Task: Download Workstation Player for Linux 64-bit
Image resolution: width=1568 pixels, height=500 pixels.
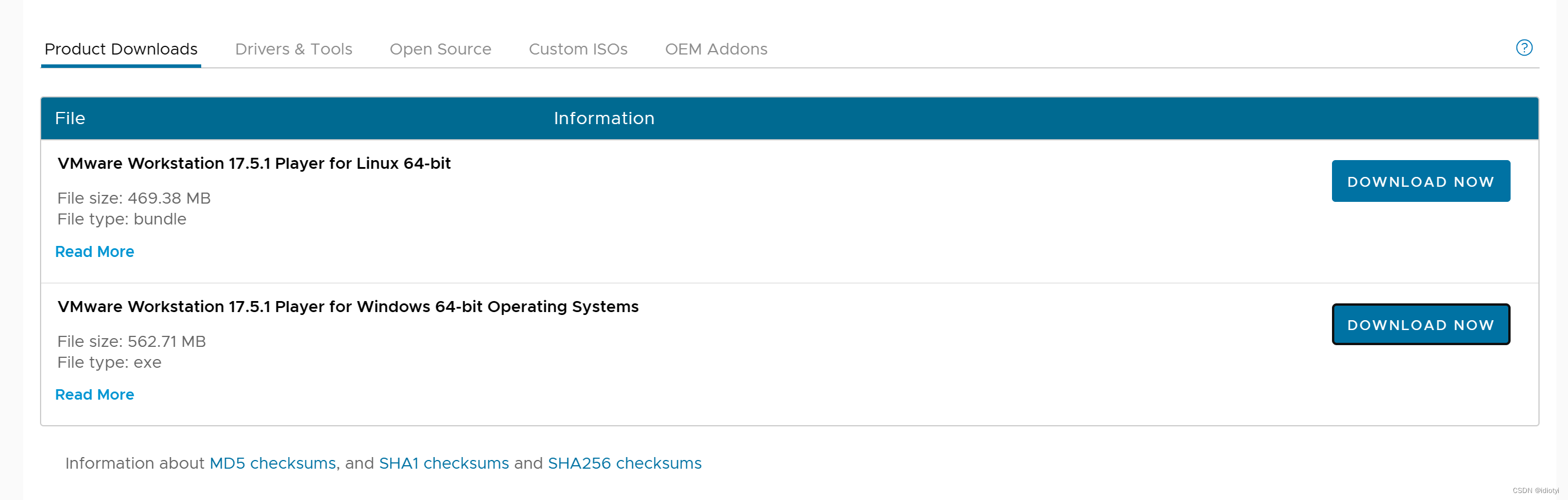Action: click(x=1420, y=181)
